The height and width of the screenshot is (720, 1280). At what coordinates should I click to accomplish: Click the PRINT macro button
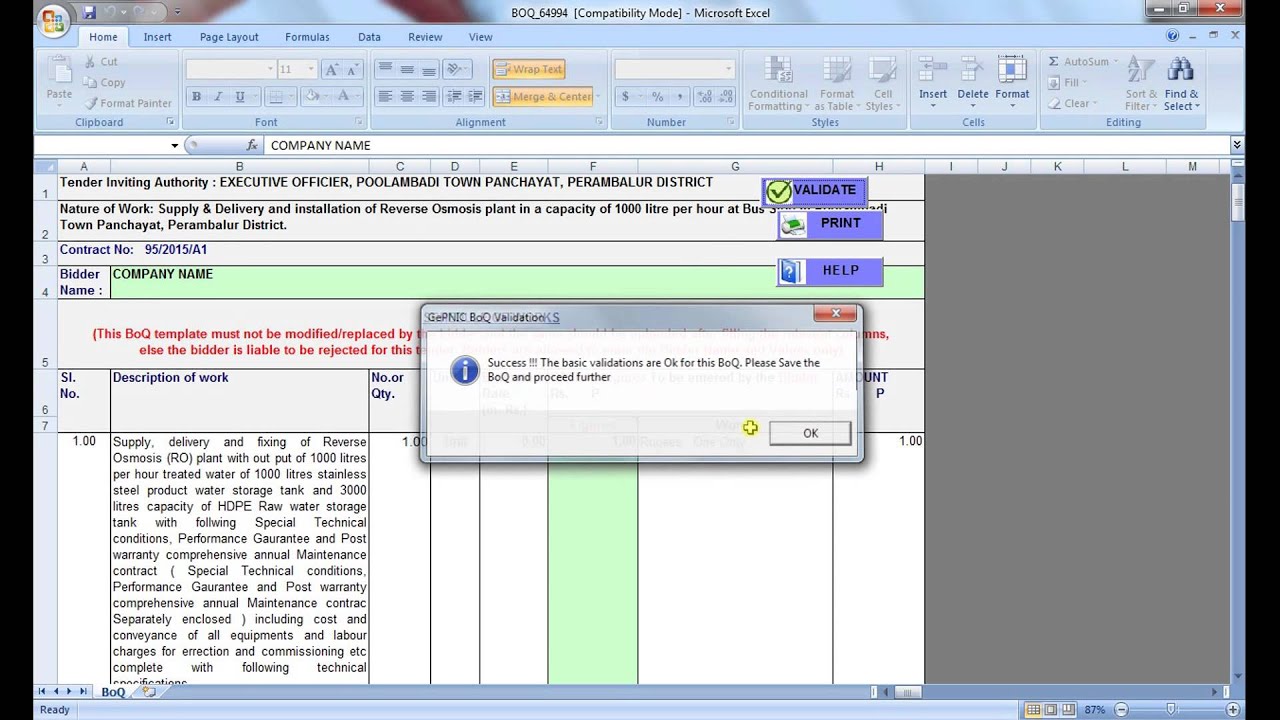click(830, 224)
